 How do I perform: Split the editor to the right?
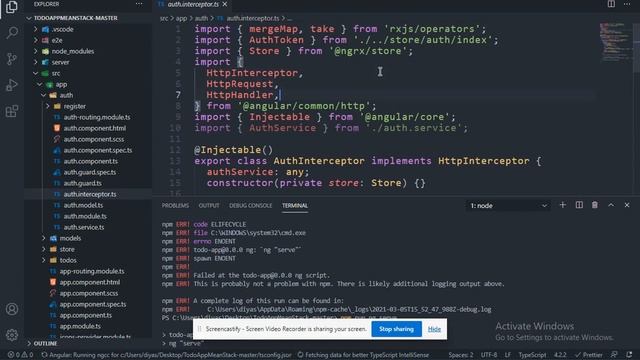click(x=611, y=4)
